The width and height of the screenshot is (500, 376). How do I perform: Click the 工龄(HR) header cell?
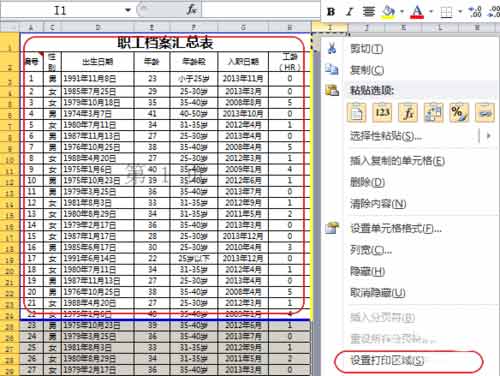tap(289, 62)
